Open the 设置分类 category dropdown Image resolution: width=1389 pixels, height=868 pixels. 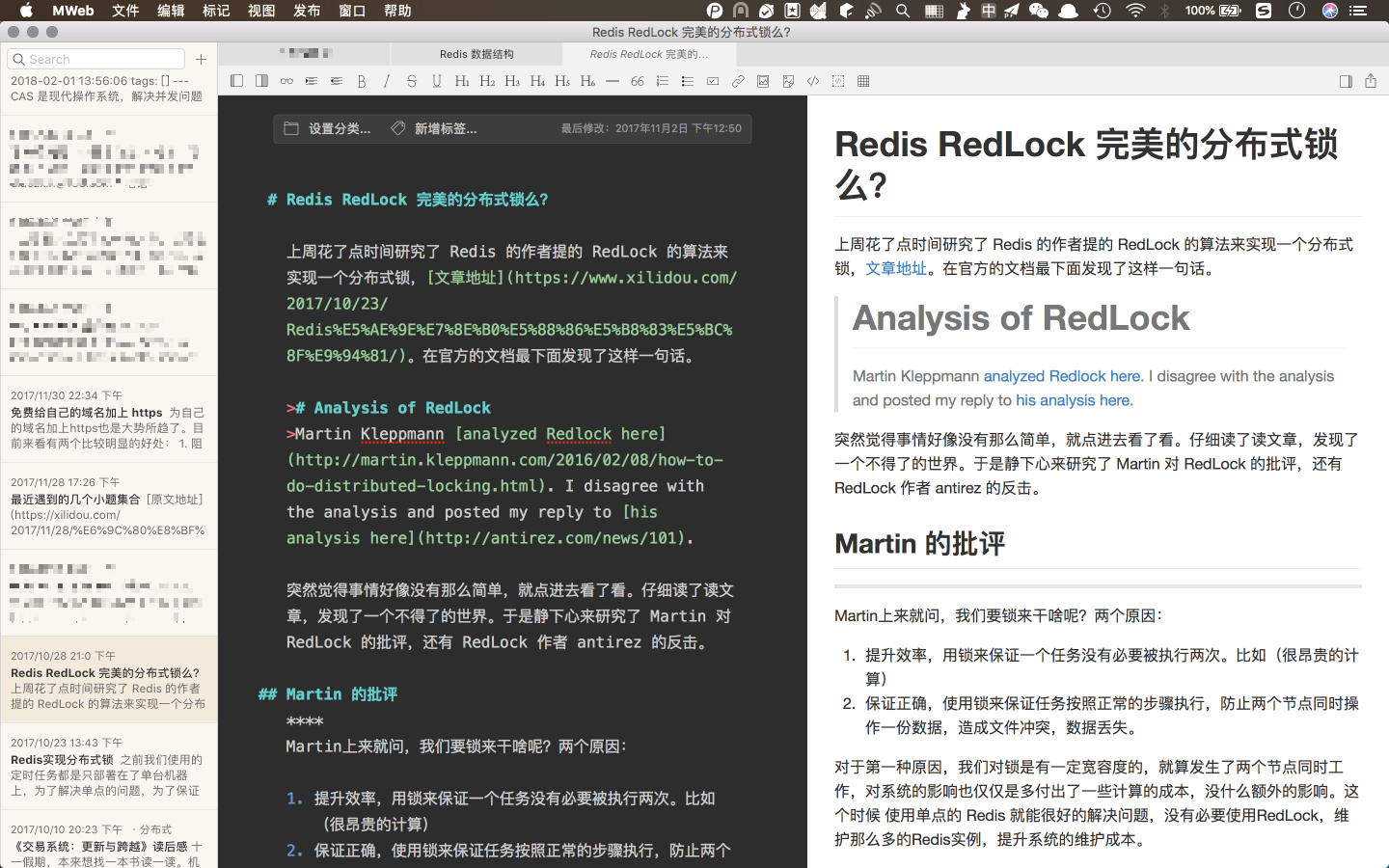[x=328, y=128]
